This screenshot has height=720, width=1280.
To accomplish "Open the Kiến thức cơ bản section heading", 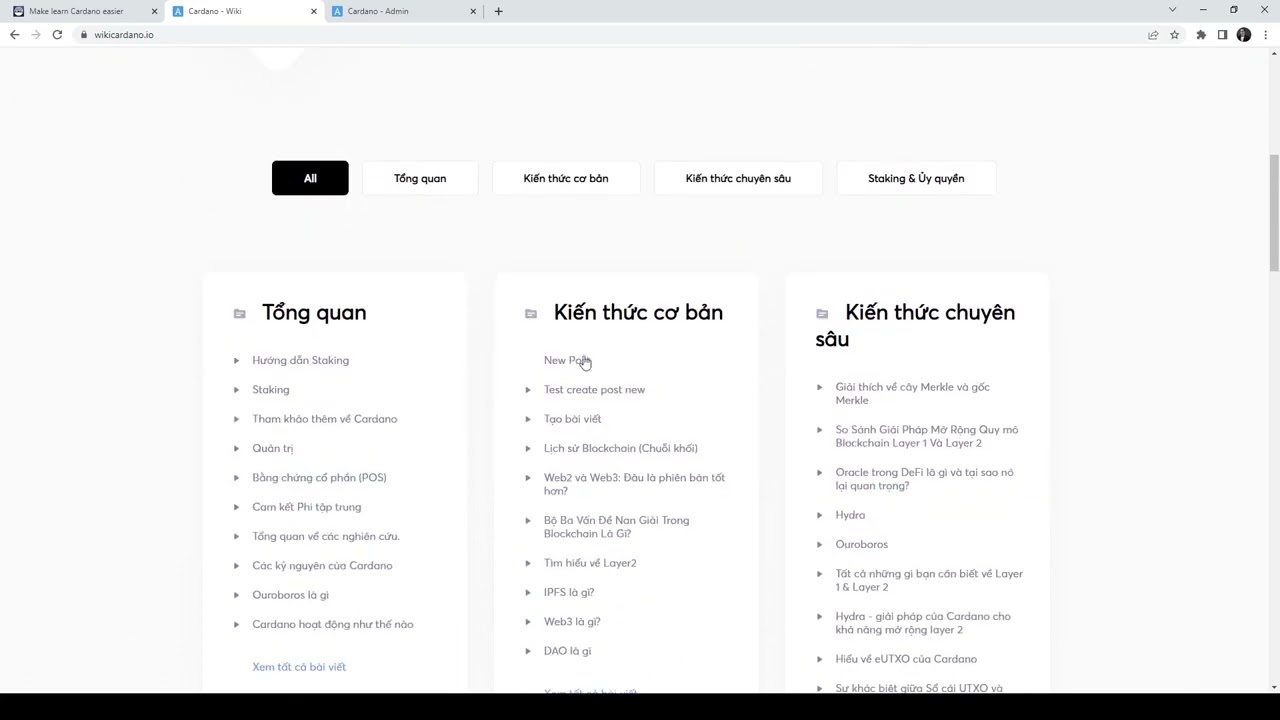I will pyautogui.click(x=638, y=312).
